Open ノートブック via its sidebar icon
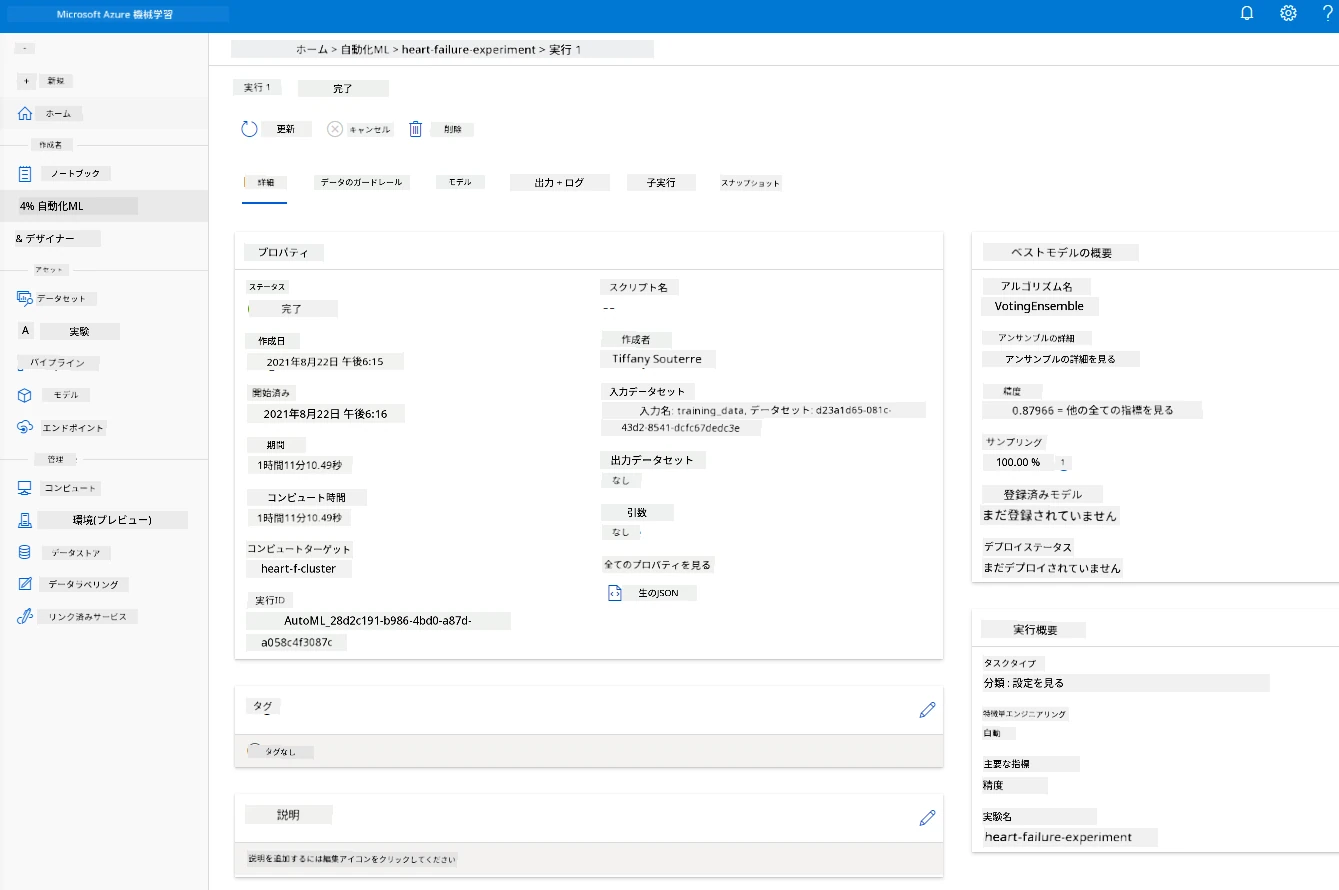1339x890 pixels. tap(25, 173)
